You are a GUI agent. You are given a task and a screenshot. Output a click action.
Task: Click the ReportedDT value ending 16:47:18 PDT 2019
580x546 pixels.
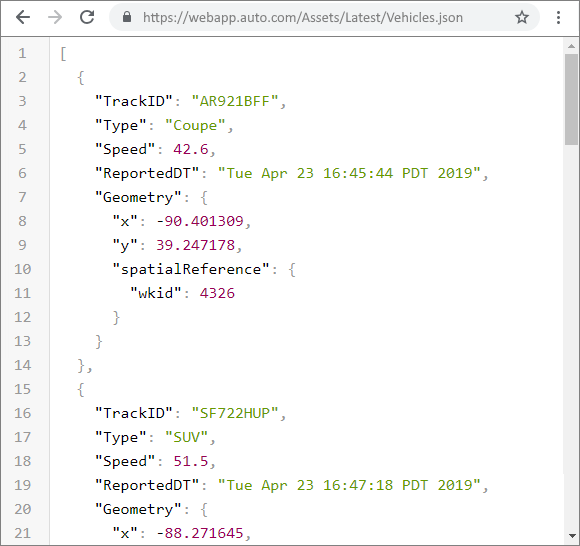349,485
